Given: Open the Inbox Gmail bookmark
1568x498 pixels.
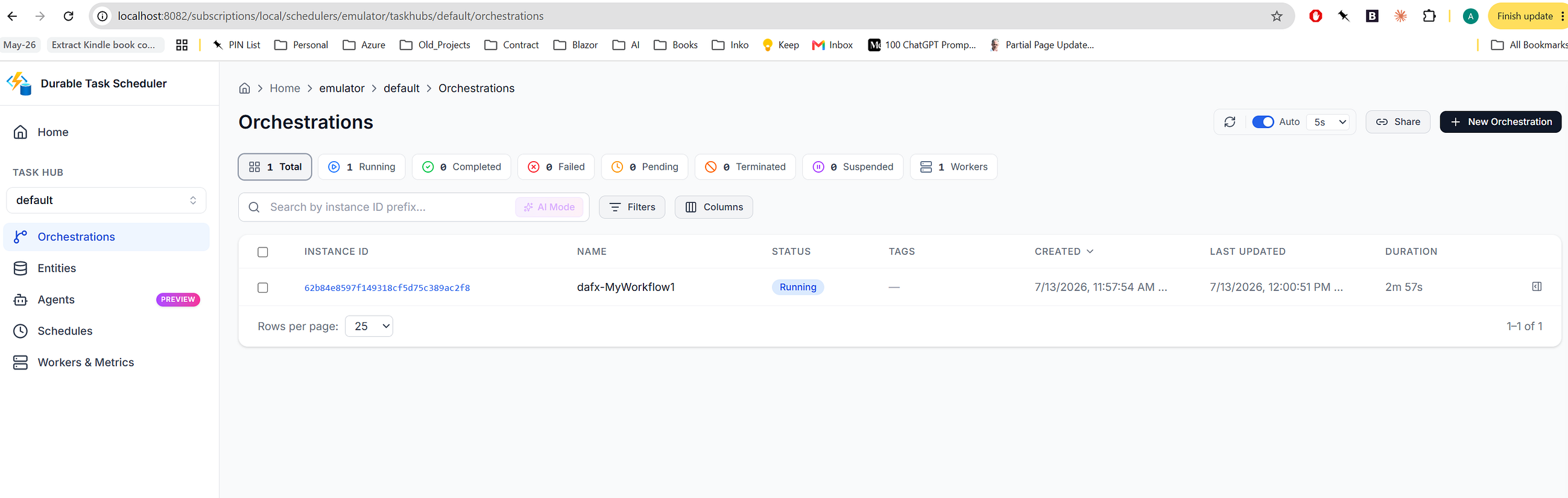Looking at the screenshot, I should (832, 45).
